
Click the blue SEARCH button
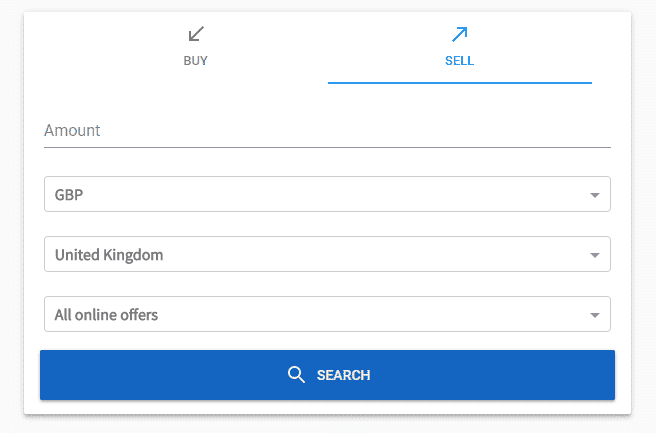pyautogui.click(x=327, y=375)
